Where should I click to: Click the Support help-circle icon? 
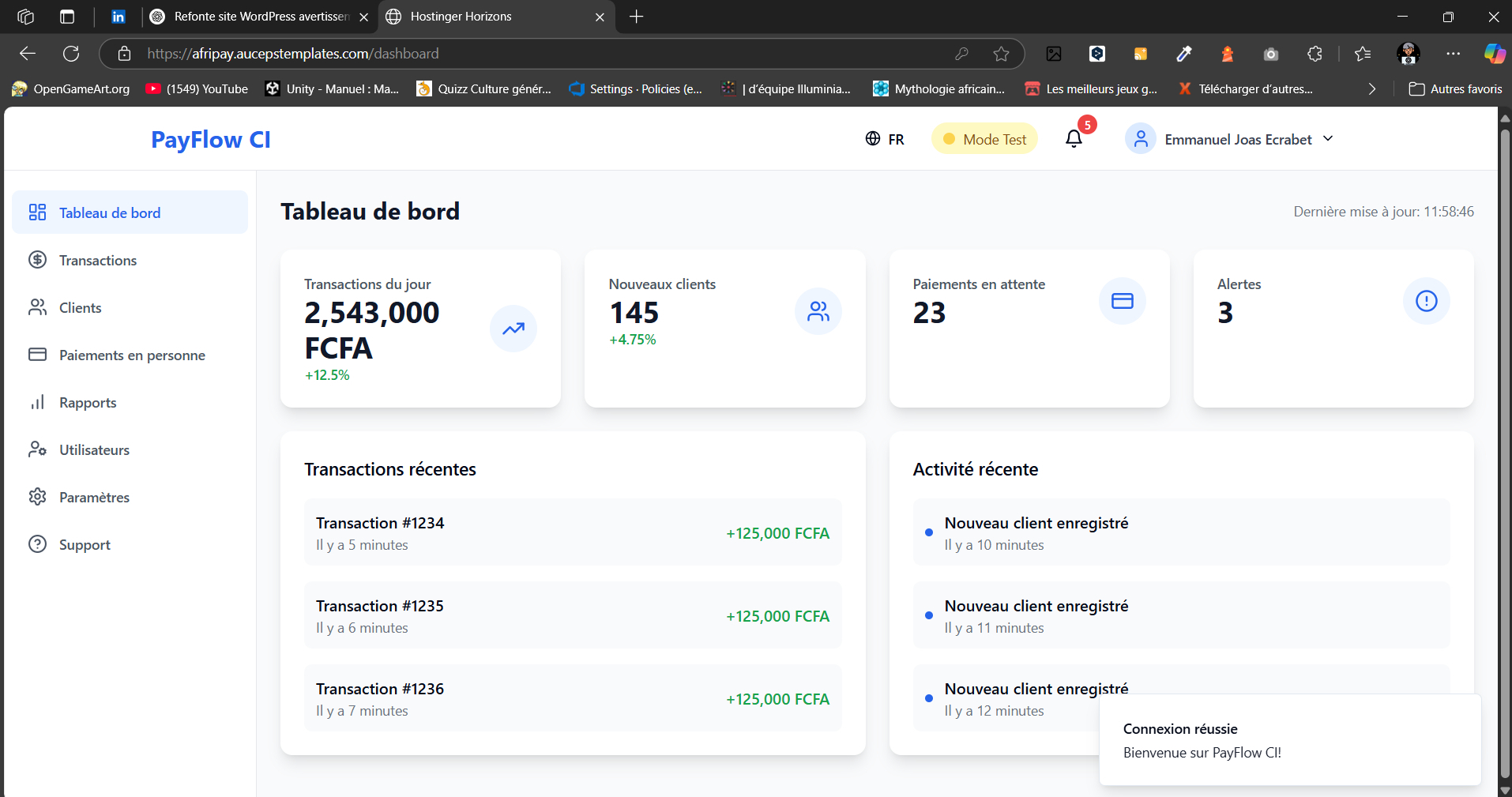37,544
